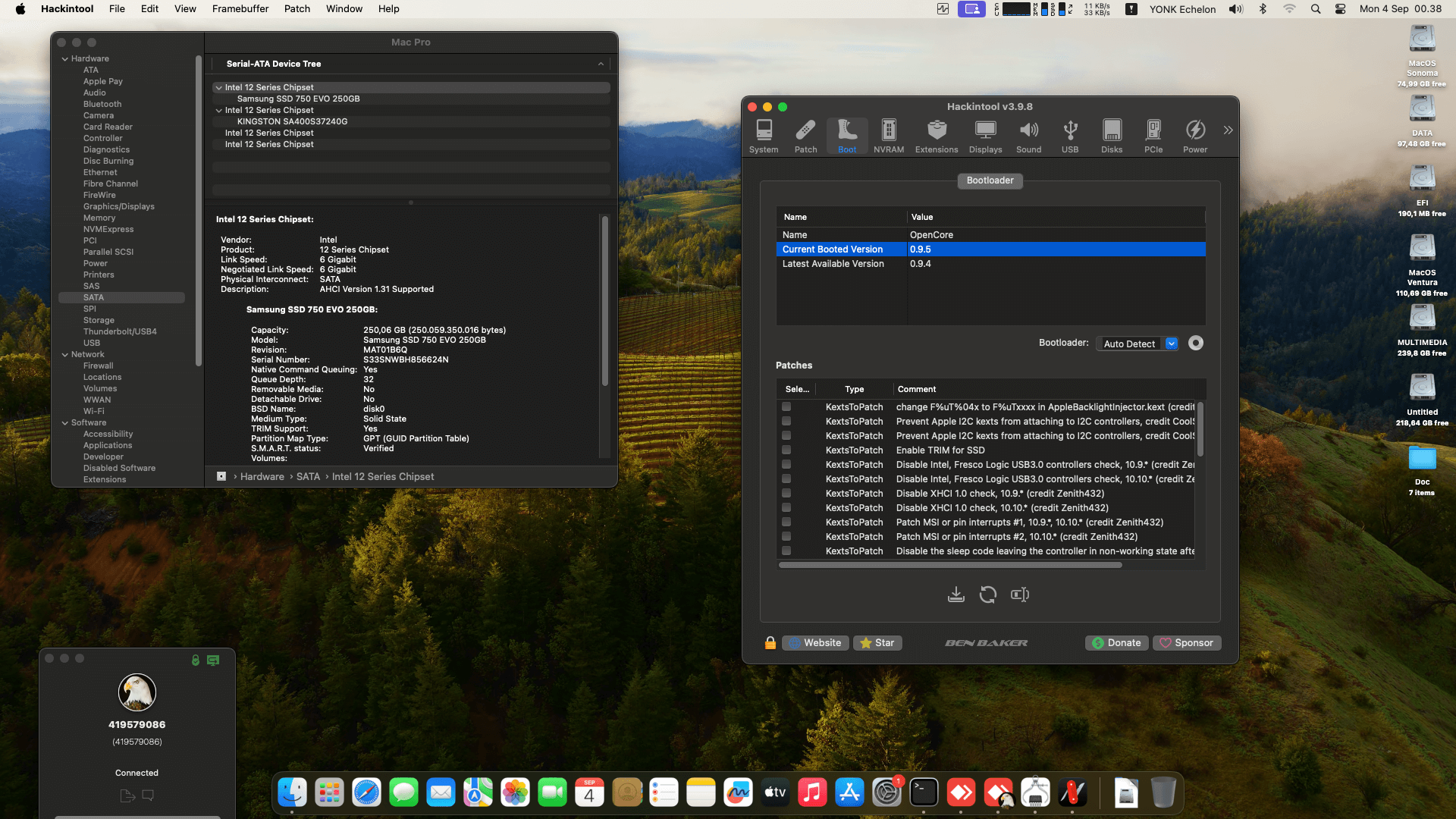Screen dimensions: 1456x819
Task: Switch to the USB tool in Hackintool
Action: tap(1069, 136)
